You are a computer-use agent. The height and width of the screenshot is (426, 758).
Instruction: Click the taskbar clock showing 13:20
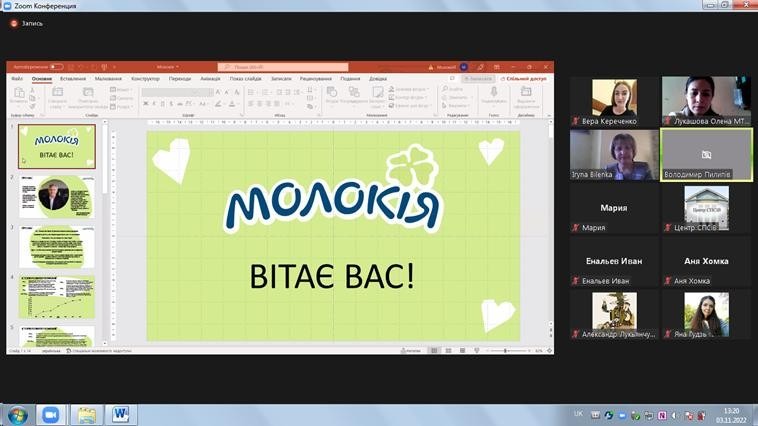click(731, 415)
